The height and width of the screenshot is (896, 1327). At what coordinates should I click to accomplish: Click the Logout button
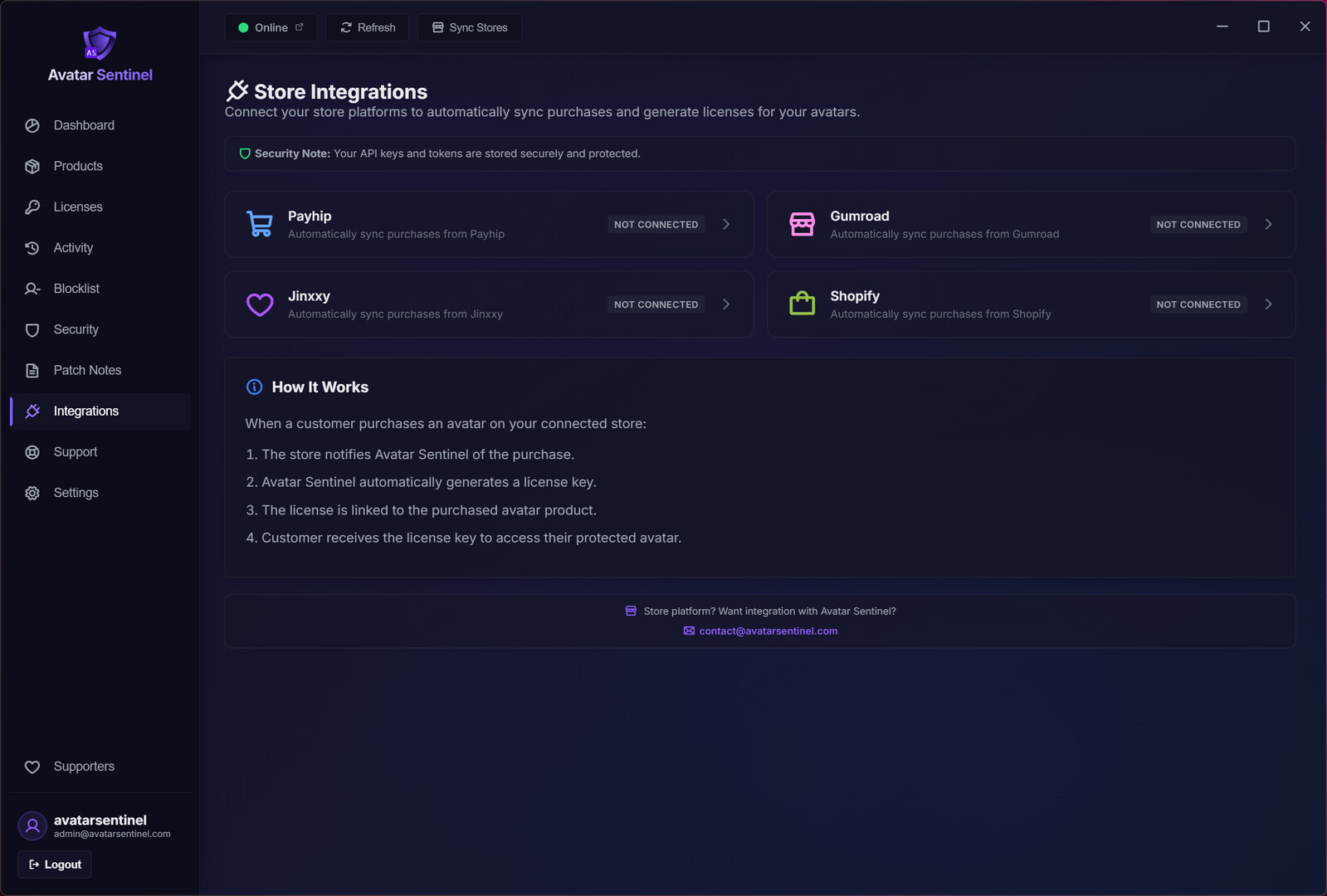click(x=55, y=864)
